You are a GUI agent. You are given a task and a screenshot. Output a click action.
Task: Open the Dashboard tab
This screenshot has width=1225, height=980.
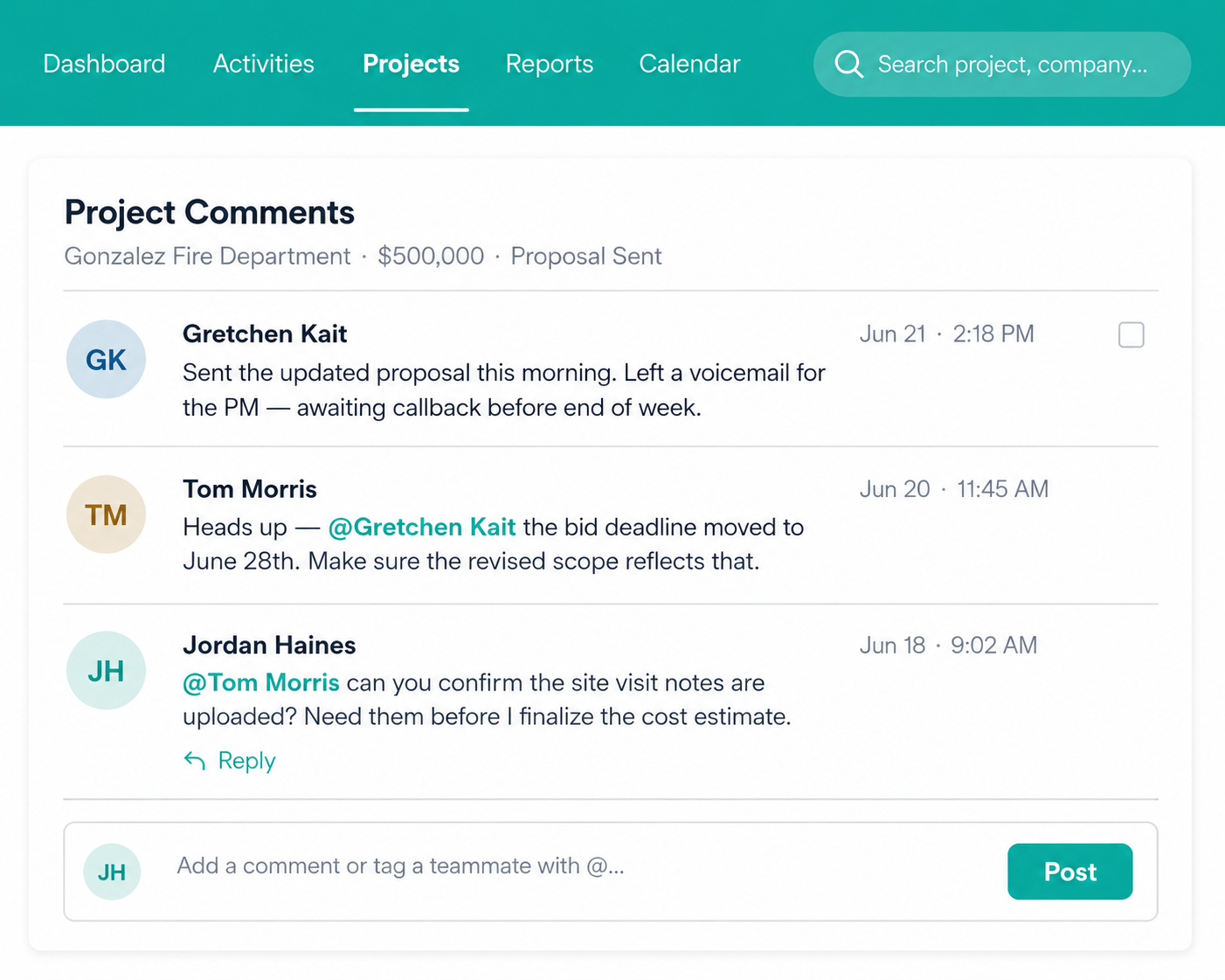[104, 64]
